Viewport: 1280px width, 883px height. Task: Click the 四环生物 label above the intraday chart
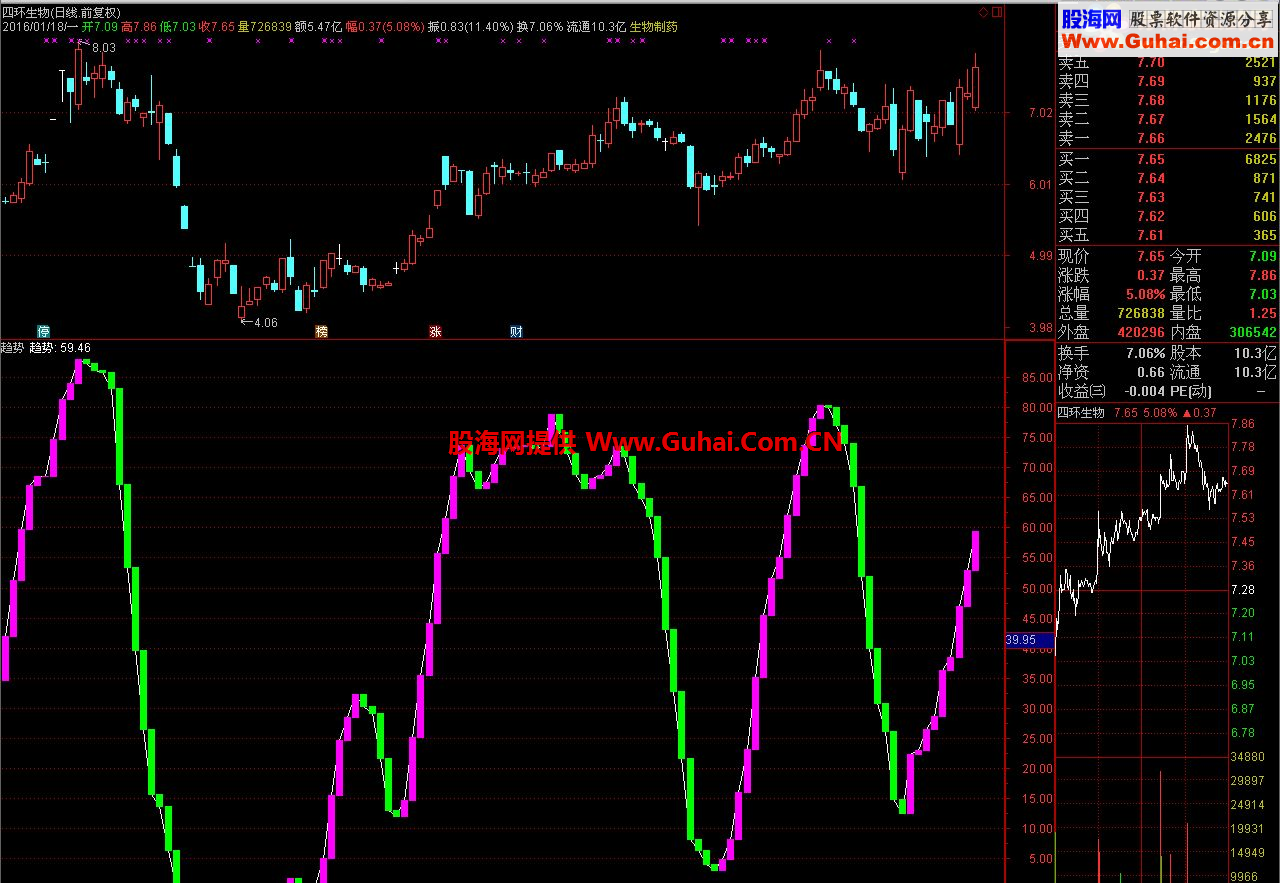(x=1082, y=413)
